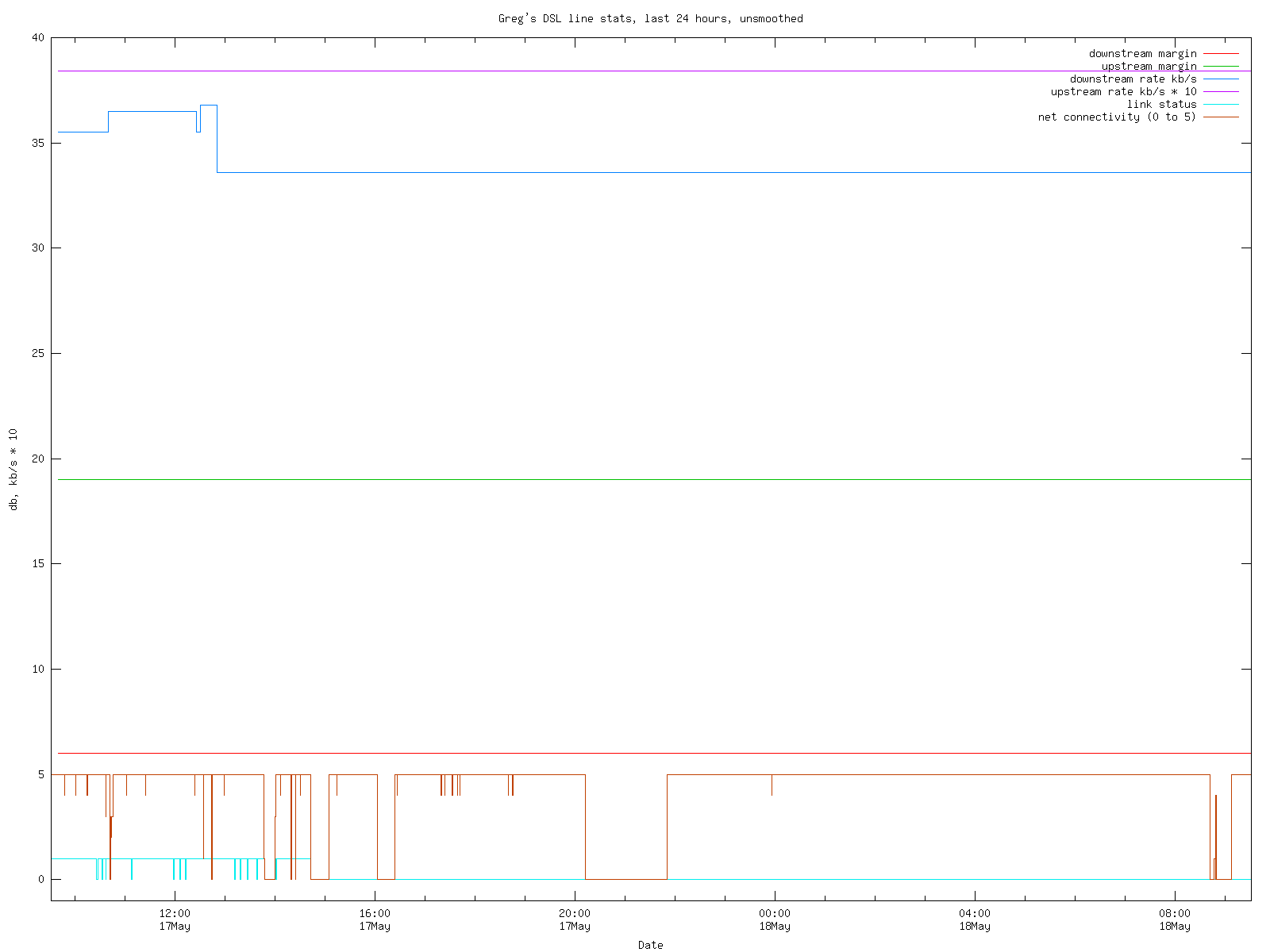Click the '00:00 18May' time axis label
Image resolution: width=1270 pixels, height=952 pixels.
pyautogui.click(x=775, y=919)
